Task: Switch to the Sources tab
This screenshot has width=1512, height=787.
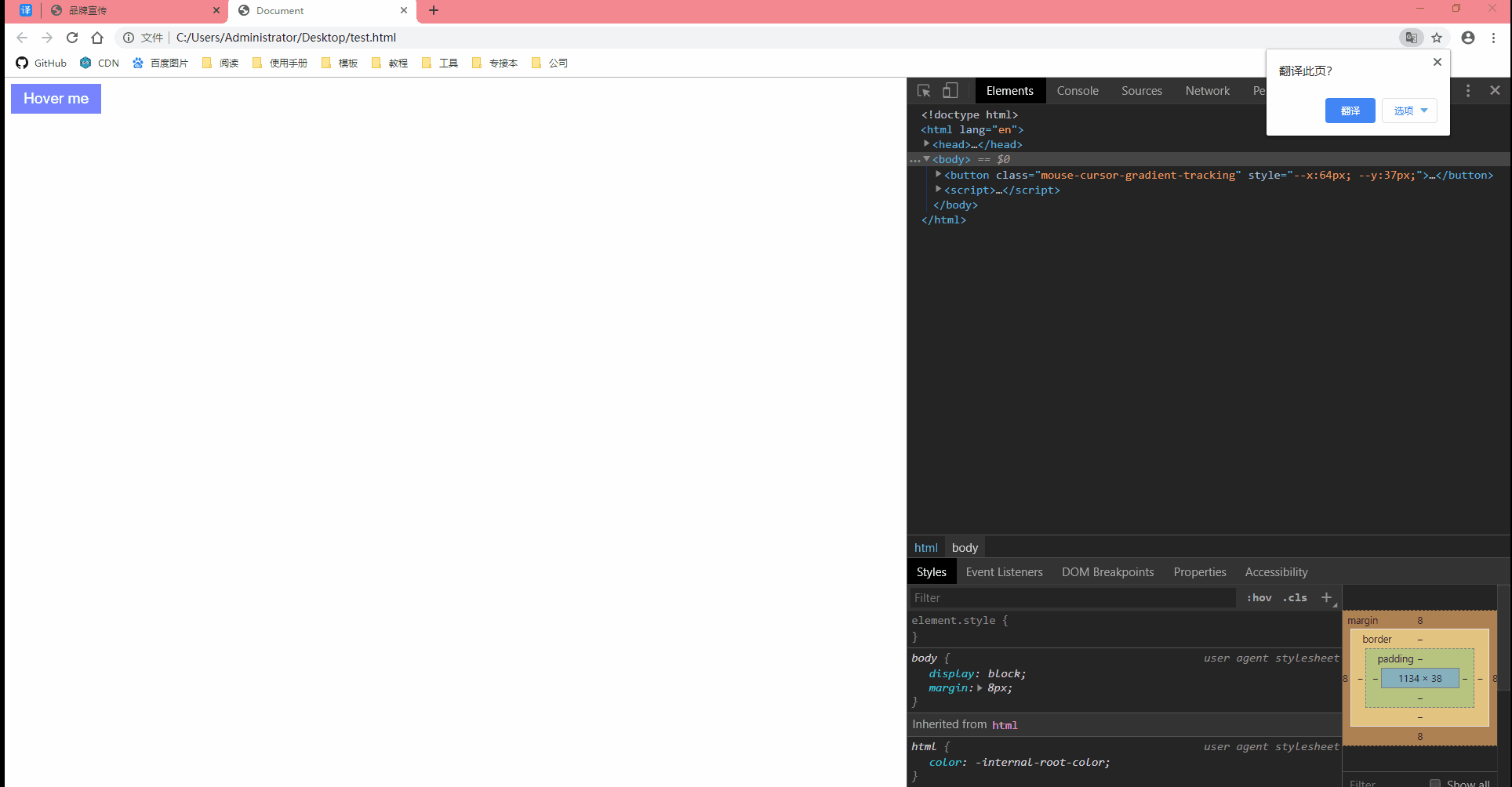Action: (x=1142, y=91)
